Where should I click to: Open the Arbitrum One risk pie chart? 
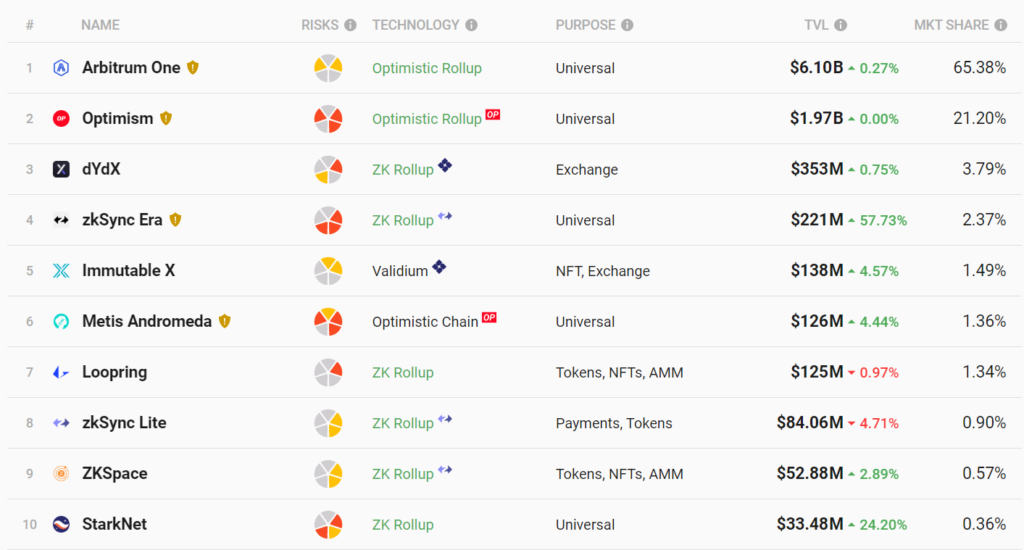328,68
